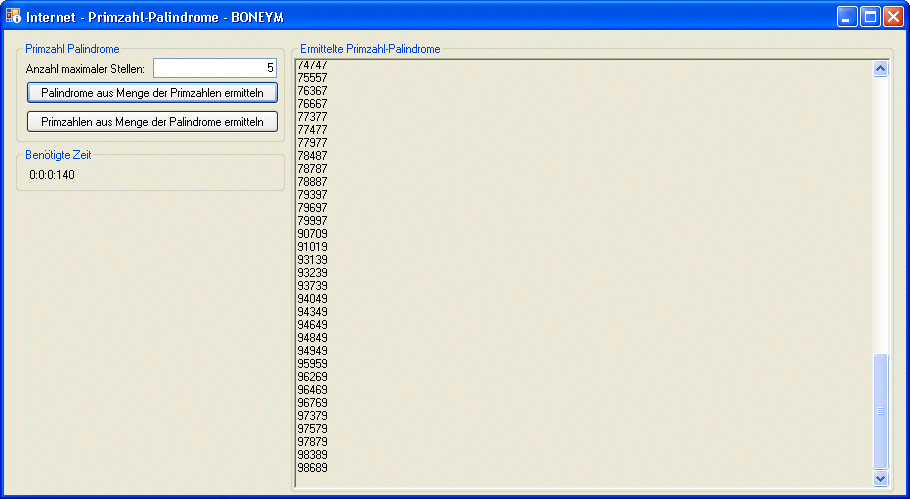
Task: Select the line showing 77977
Action: pos(313,143)
